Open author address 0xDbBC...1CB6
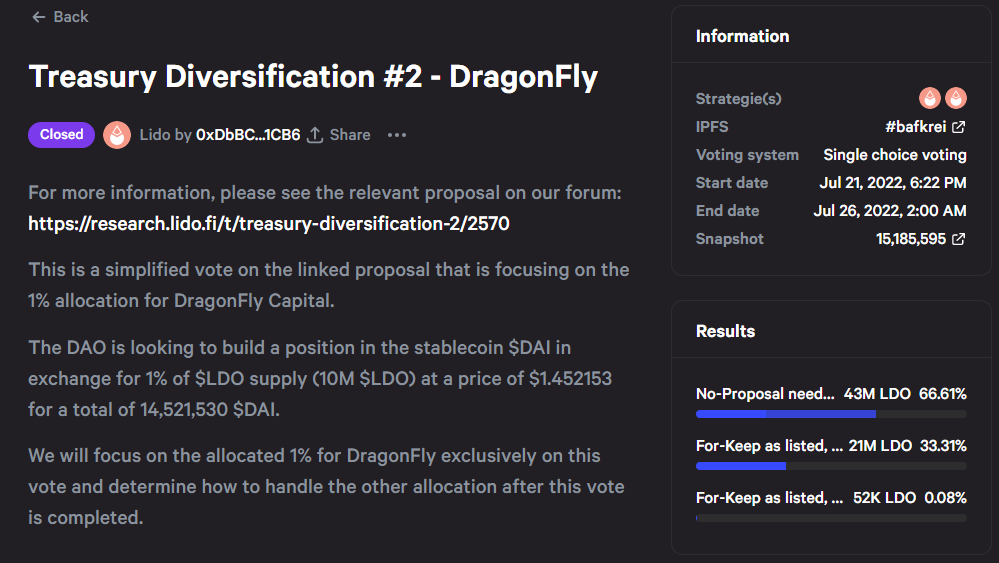The width and height of the screenshot is (999, 563). point(248,135)
